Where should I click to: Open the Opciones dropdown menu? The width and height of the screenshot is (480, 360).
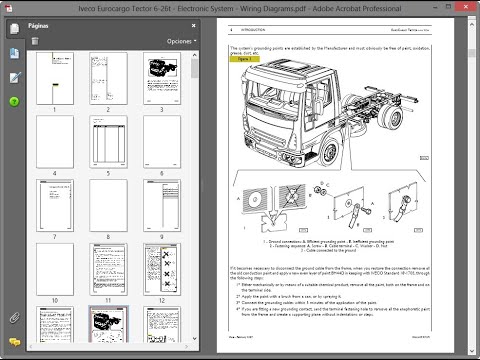tap(181, 41)
